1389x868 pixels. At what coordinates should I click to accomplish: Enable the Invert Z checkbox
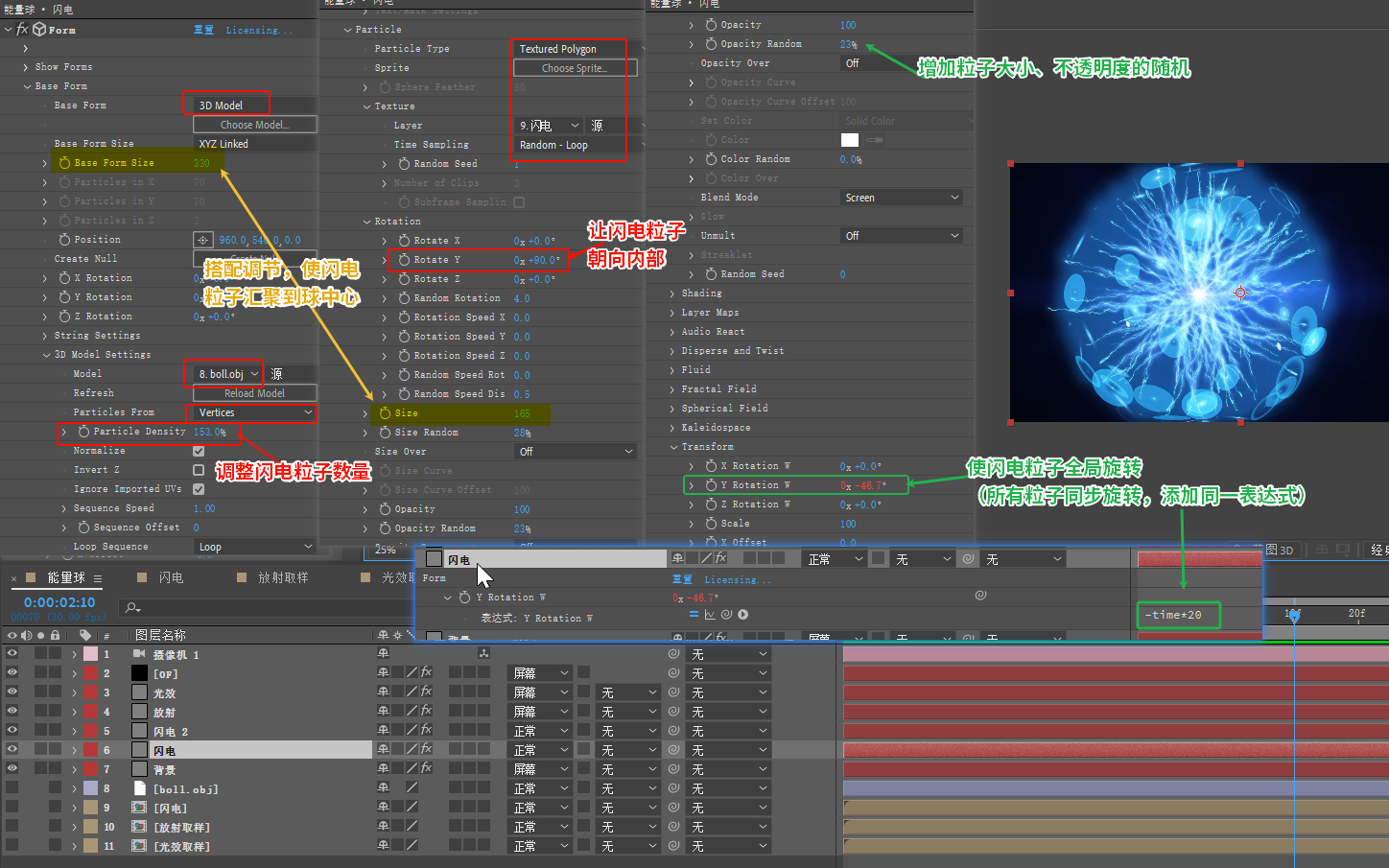(x=199, y=470)
